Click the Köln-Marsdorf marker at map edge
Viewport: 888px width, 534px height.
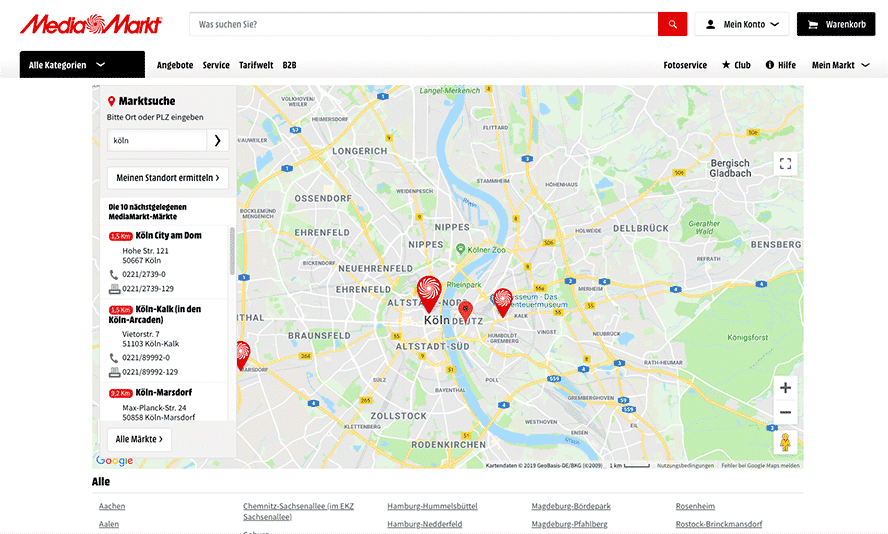click(242, 356)
